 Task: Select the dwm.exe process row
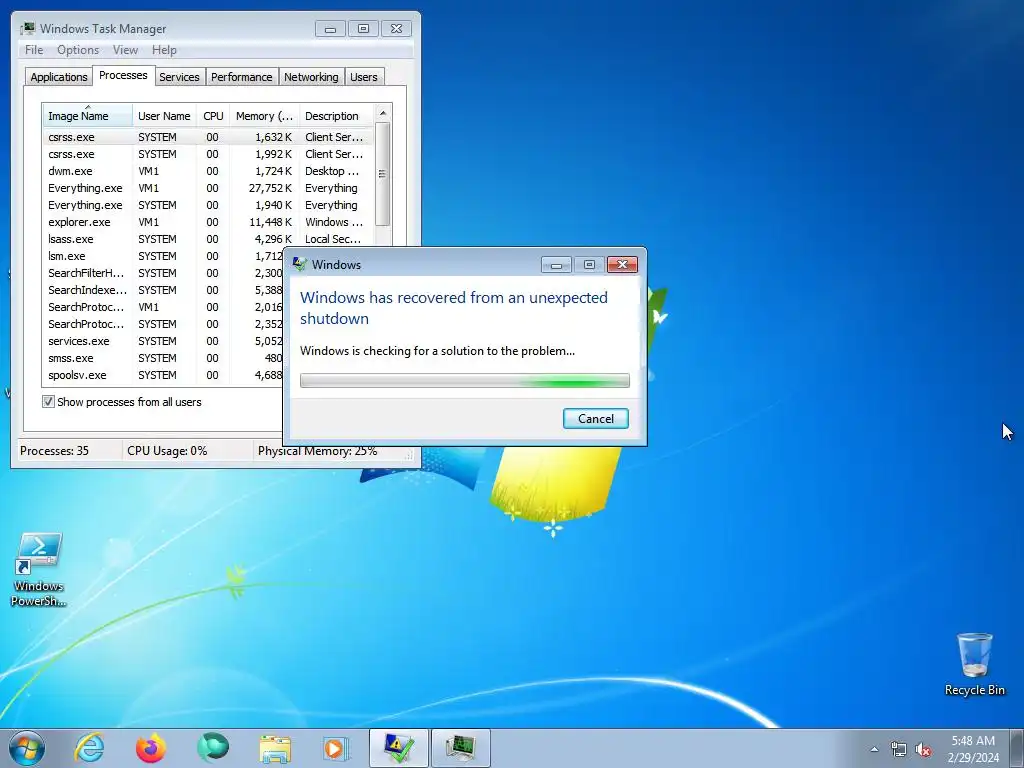(x=208, y=171)
